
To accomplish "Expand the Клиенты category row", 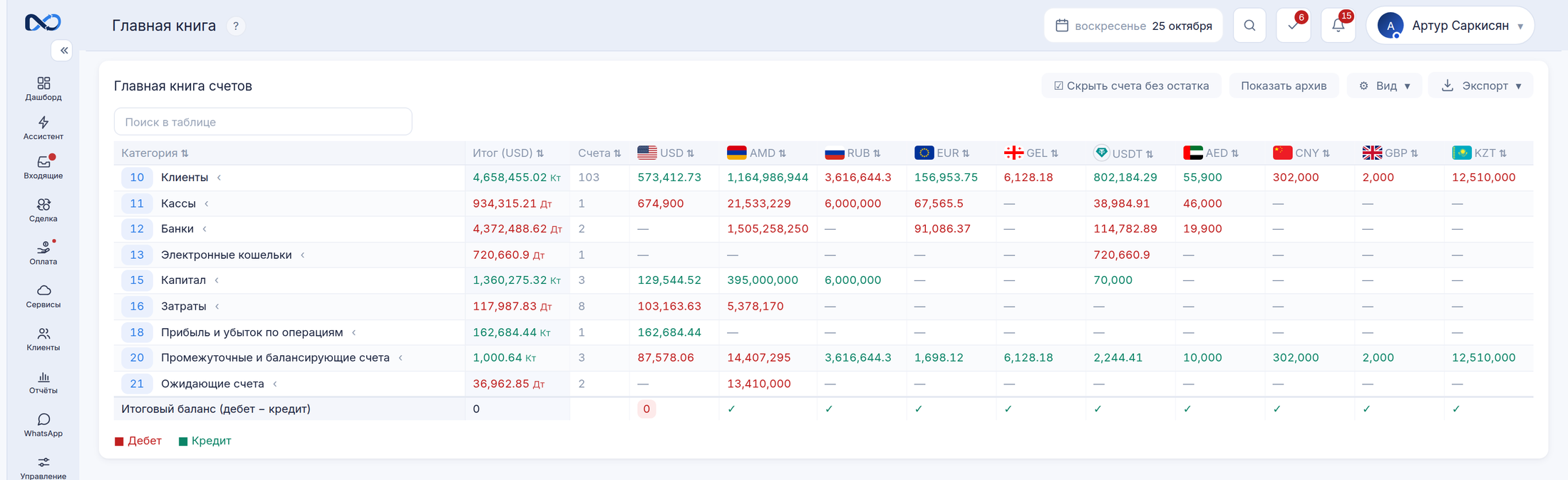I will click(219, 178).
